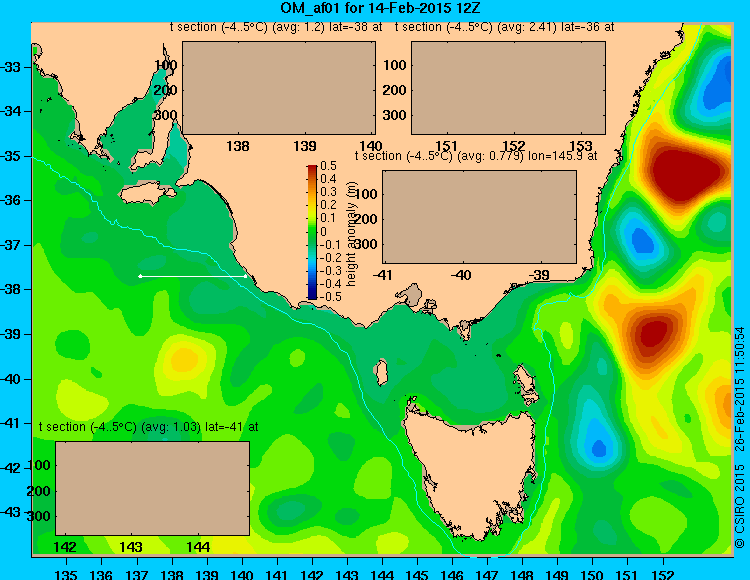This screenshot has height=580, width=750.
Task: Click the 300 depth label in the lat=-41 section
Action: tap(39, 516)
